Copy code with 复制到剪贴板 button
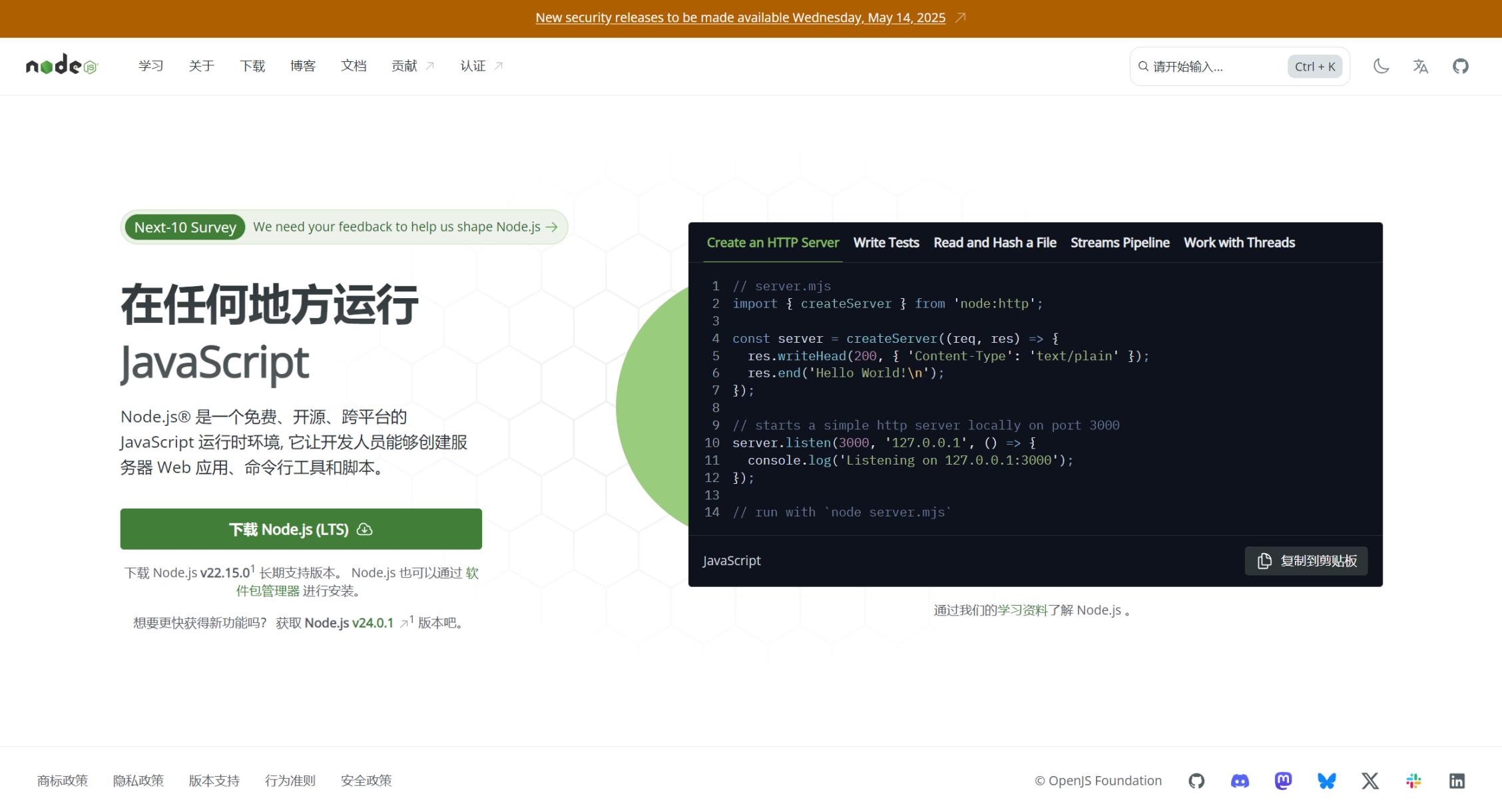Image resolution: width=1502 pixels, height=812 pixels. [x=1306, y=561]
